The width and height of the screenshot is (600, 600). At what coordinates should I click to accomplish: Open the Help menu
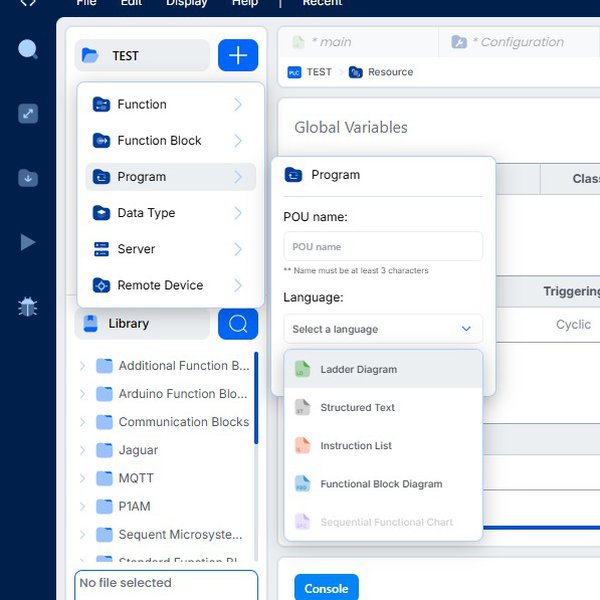point(245,3)
